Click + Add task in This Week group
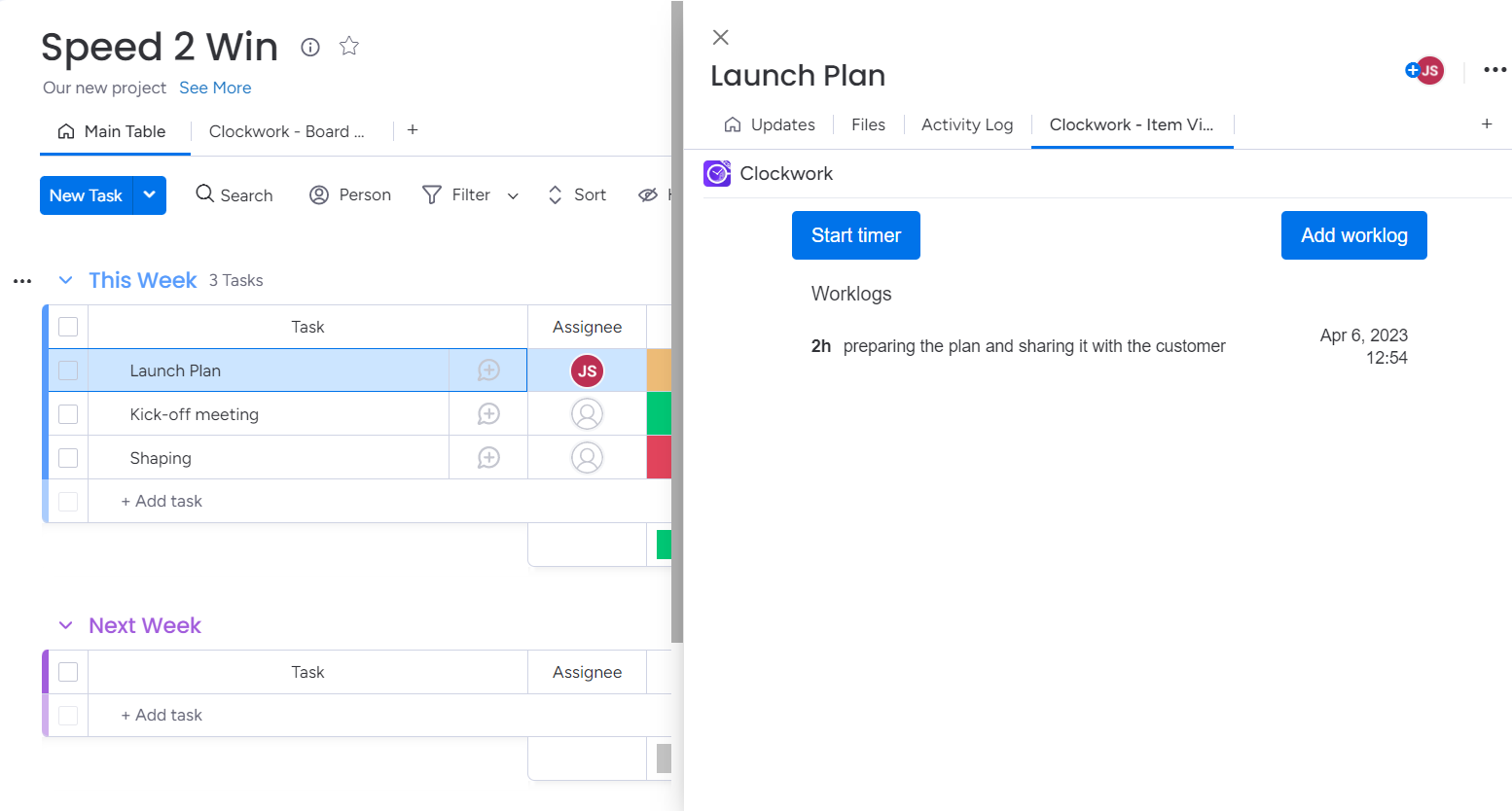The width and height of the screenshot is (1512, 811). click(162, 501)
